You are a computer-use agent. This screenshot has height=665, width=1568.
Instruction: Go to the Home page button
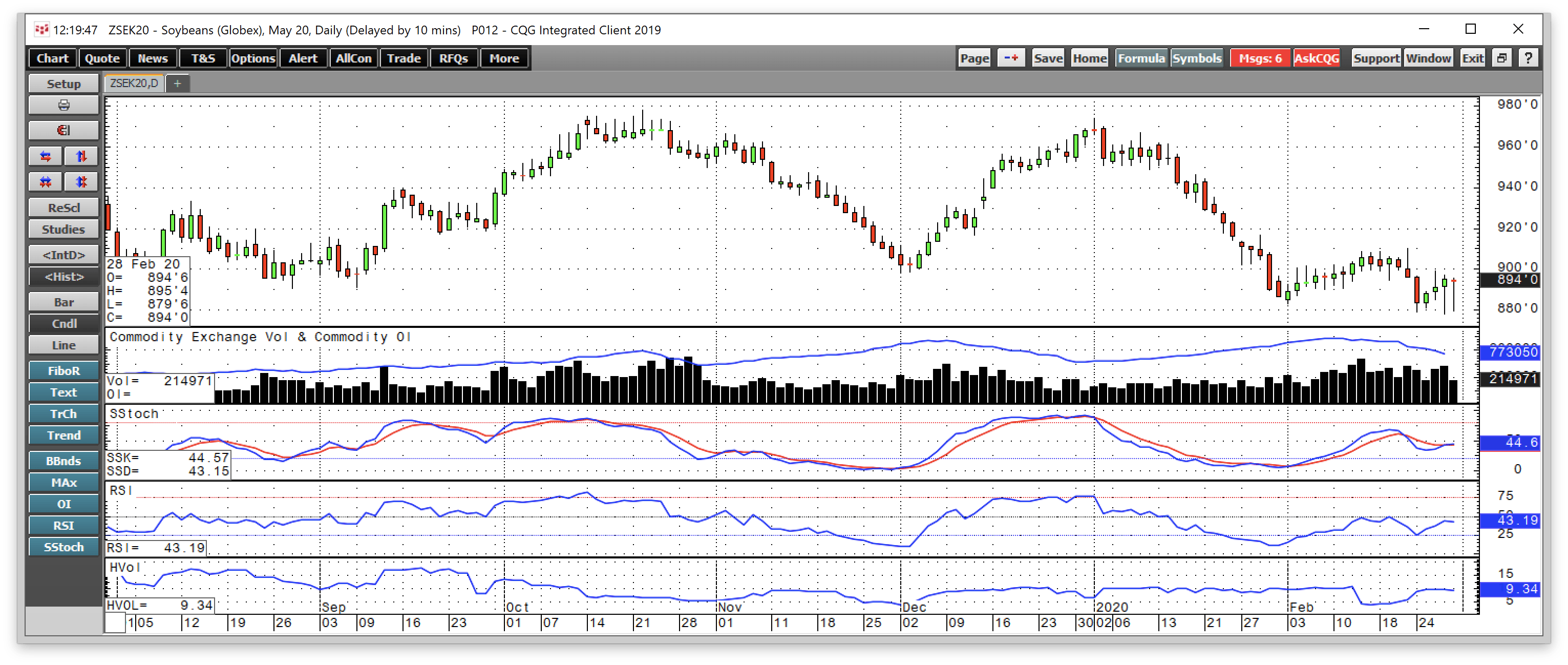tap(1090, 58)
